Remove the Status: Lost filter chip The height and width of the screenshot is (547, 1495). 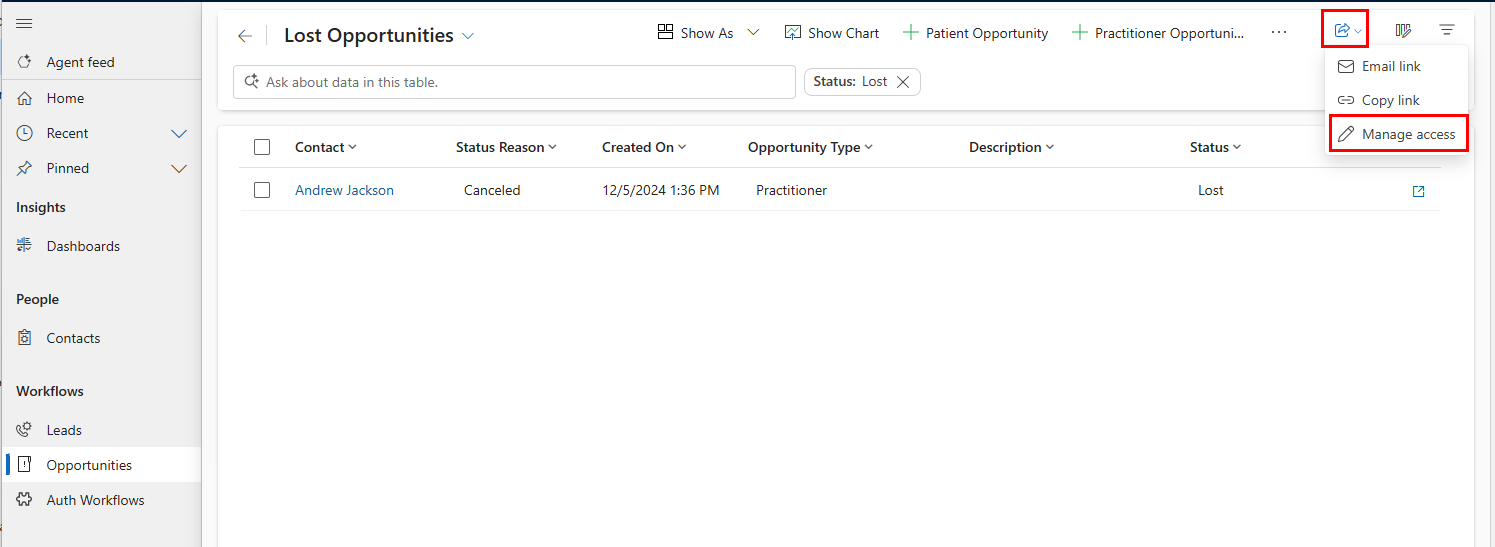[903, 82]
